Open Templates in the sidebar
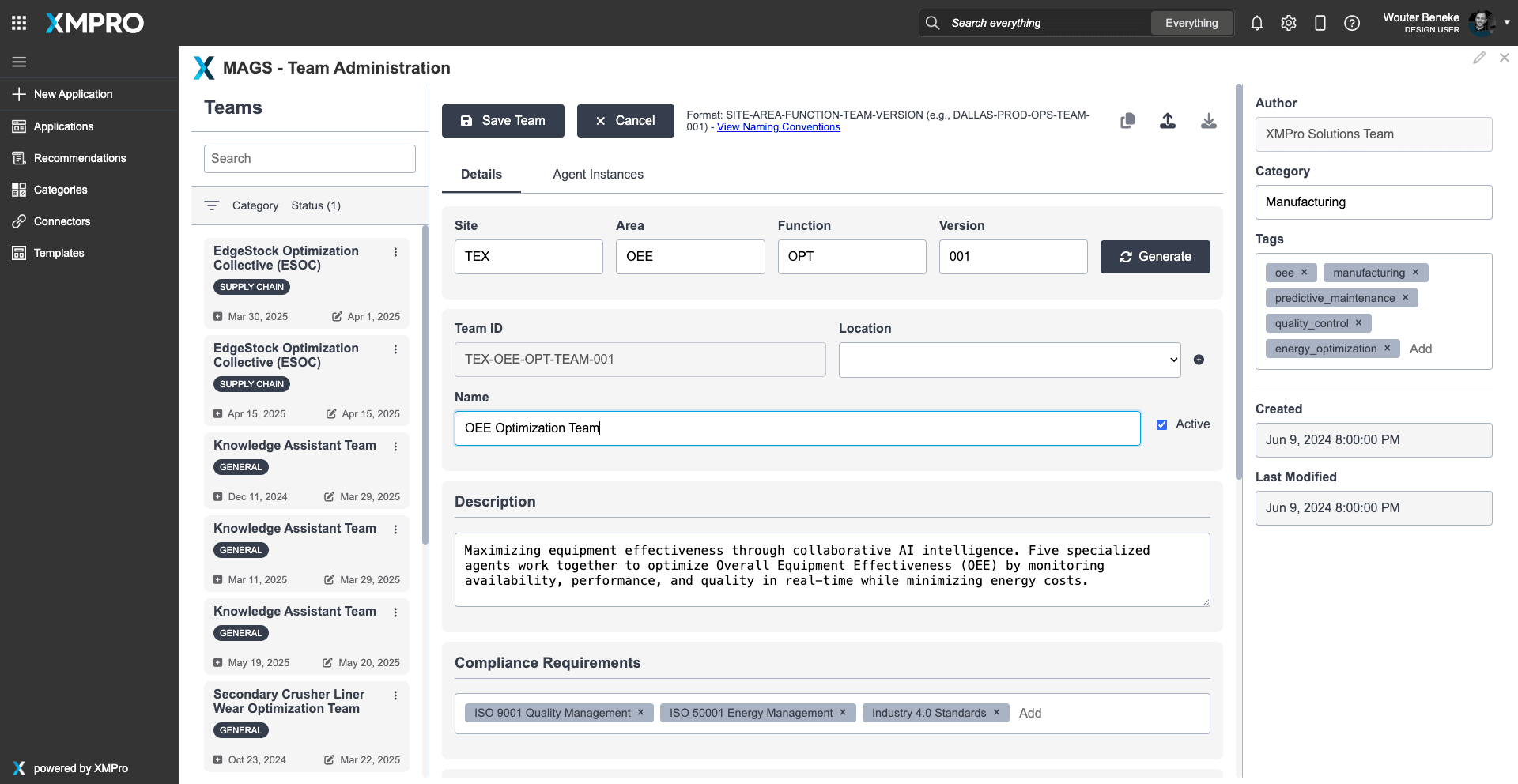Viewport: 1518px width, 784px height. pyautogui.click(x=59, y=253)
